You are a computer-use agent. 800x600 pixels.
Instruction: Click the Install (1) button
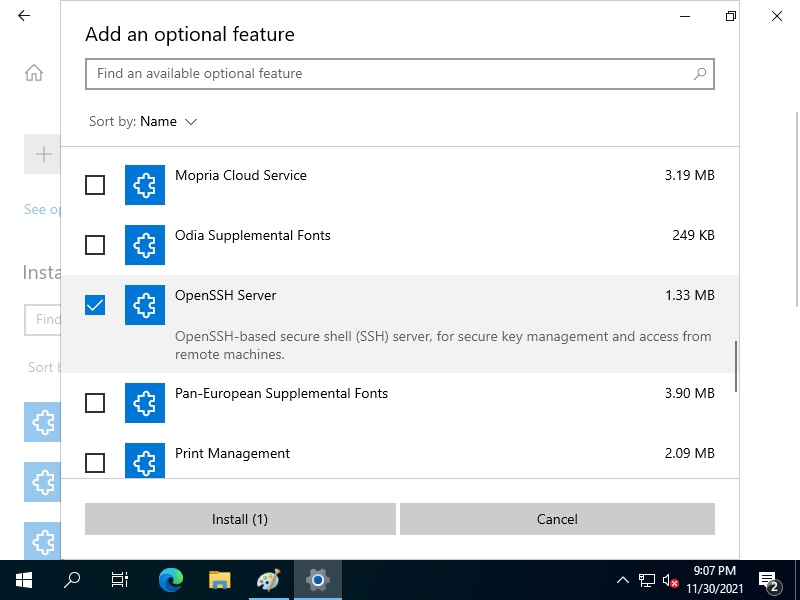pos(240,519)
